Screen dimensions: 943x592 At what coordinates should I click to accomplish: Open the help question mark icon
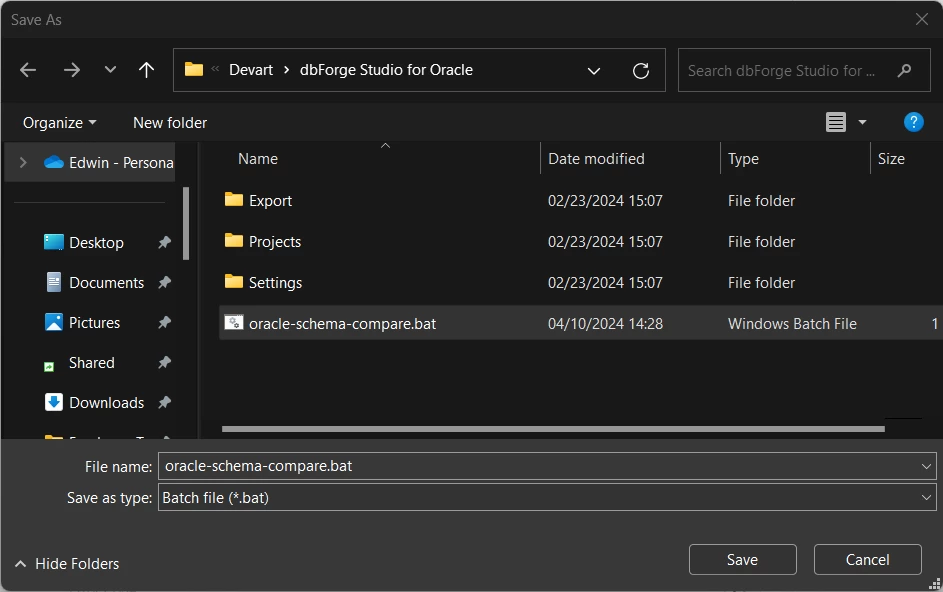click(x=913, y=122)
